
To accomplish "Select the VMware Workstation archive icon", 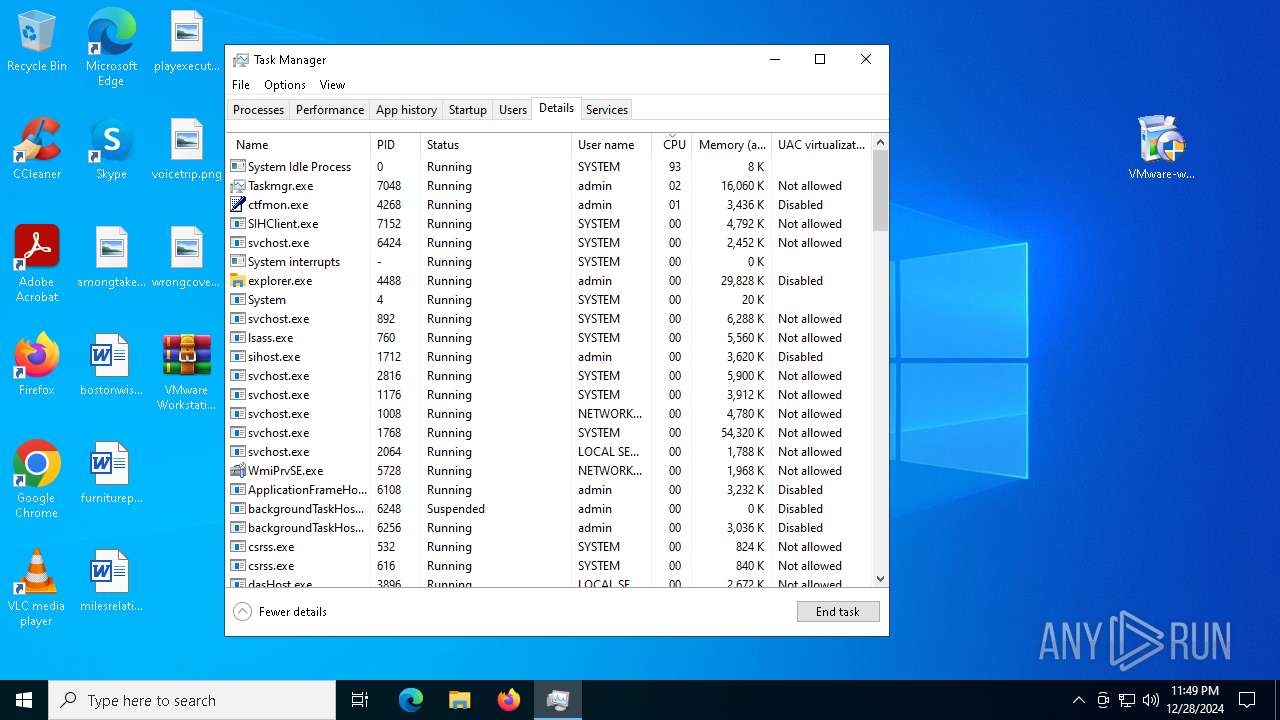I will pos(186,372).
